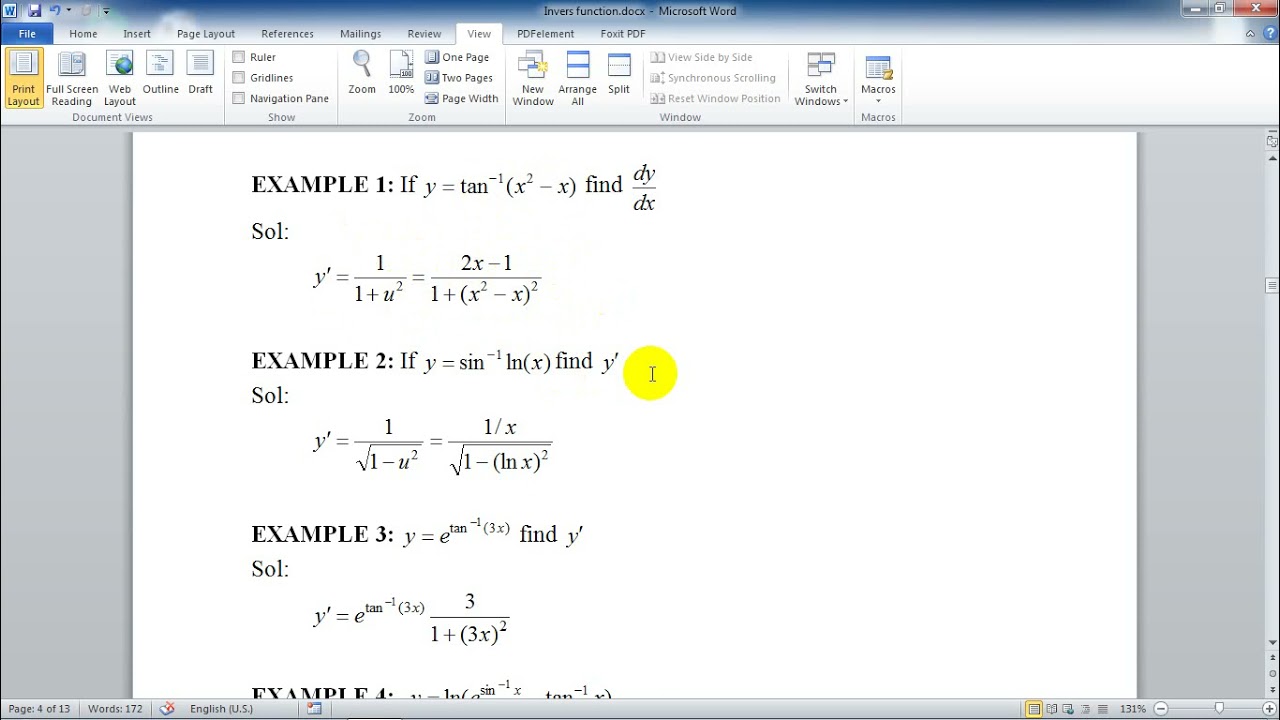Image resolution: width=1280 pixels, height=720 pixels.
Task: Click the Undo button
Action: [x=55, y=11]
